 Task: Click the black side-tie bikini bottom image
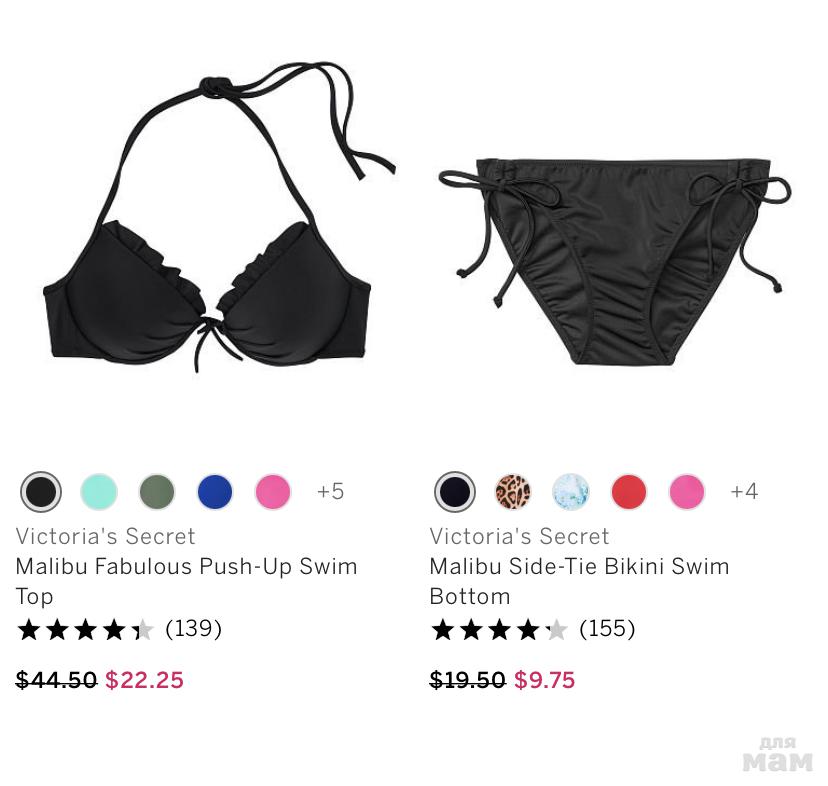tap(615, 261)
